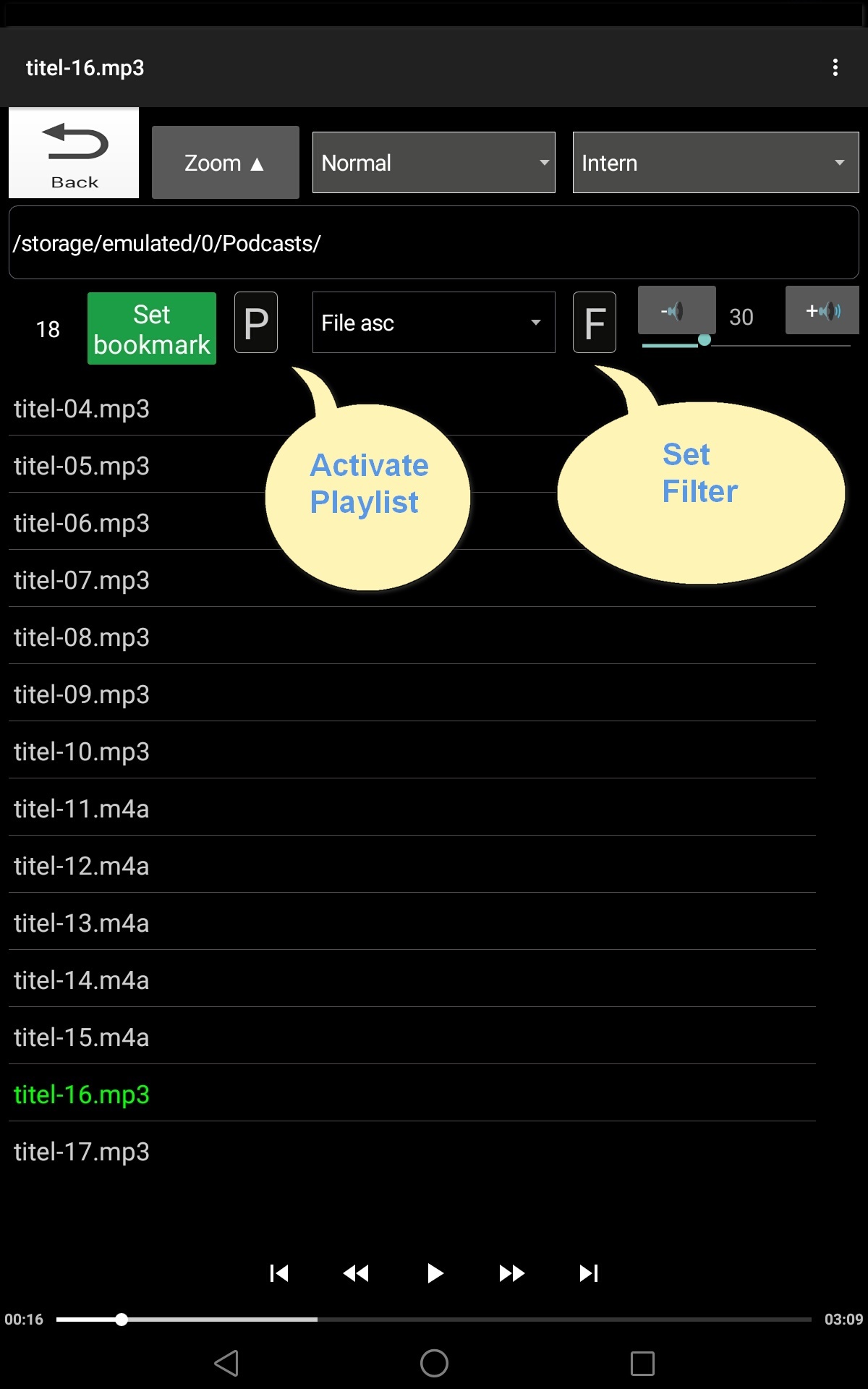868x1389 pixels.
Task: Click the Set bookmark button
Action: pyautogui.click(x=152, y=329)
